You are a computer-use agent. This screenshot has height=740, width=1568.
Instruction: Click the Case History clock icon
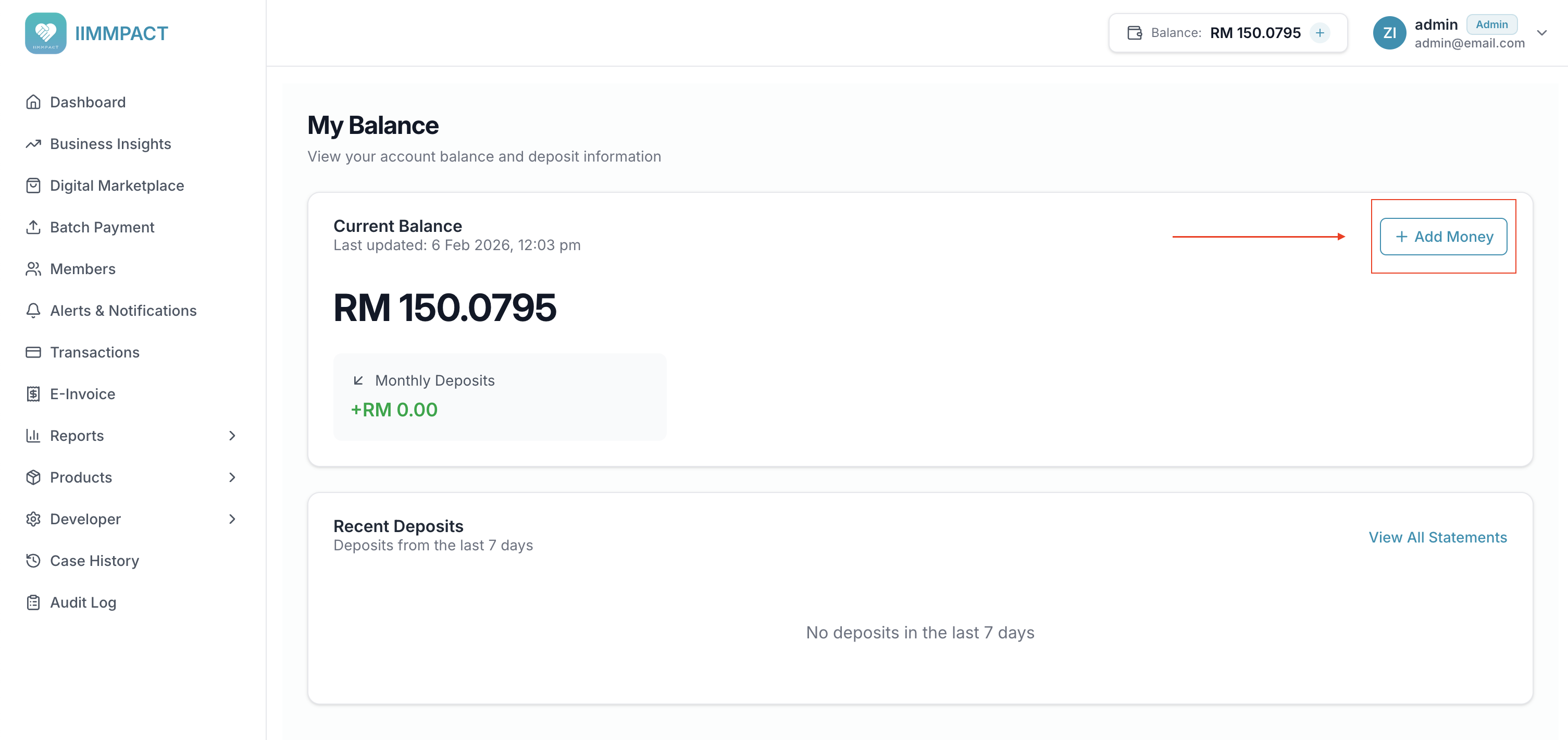[33, 560]
